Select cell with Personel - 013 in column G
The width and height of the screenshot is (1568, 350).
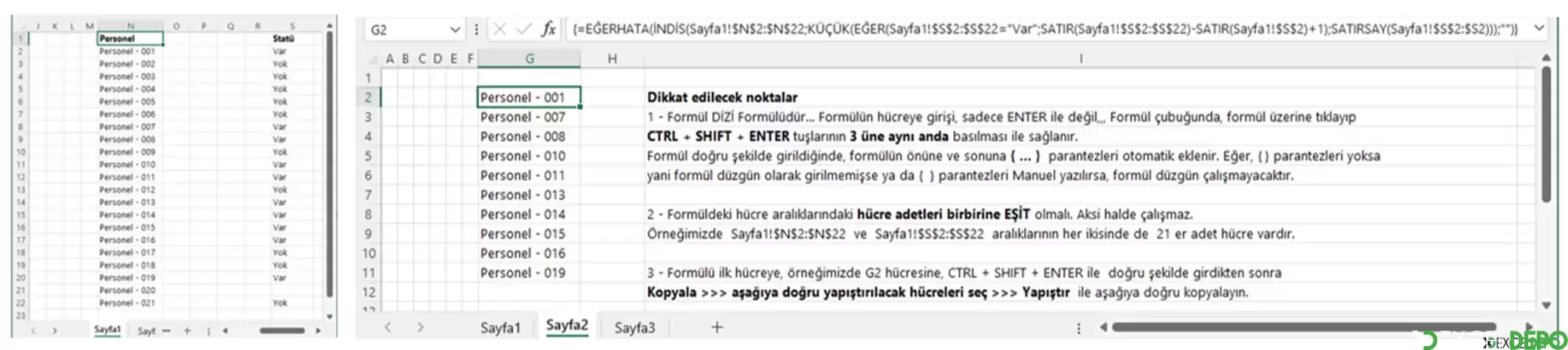click(529, 195)
